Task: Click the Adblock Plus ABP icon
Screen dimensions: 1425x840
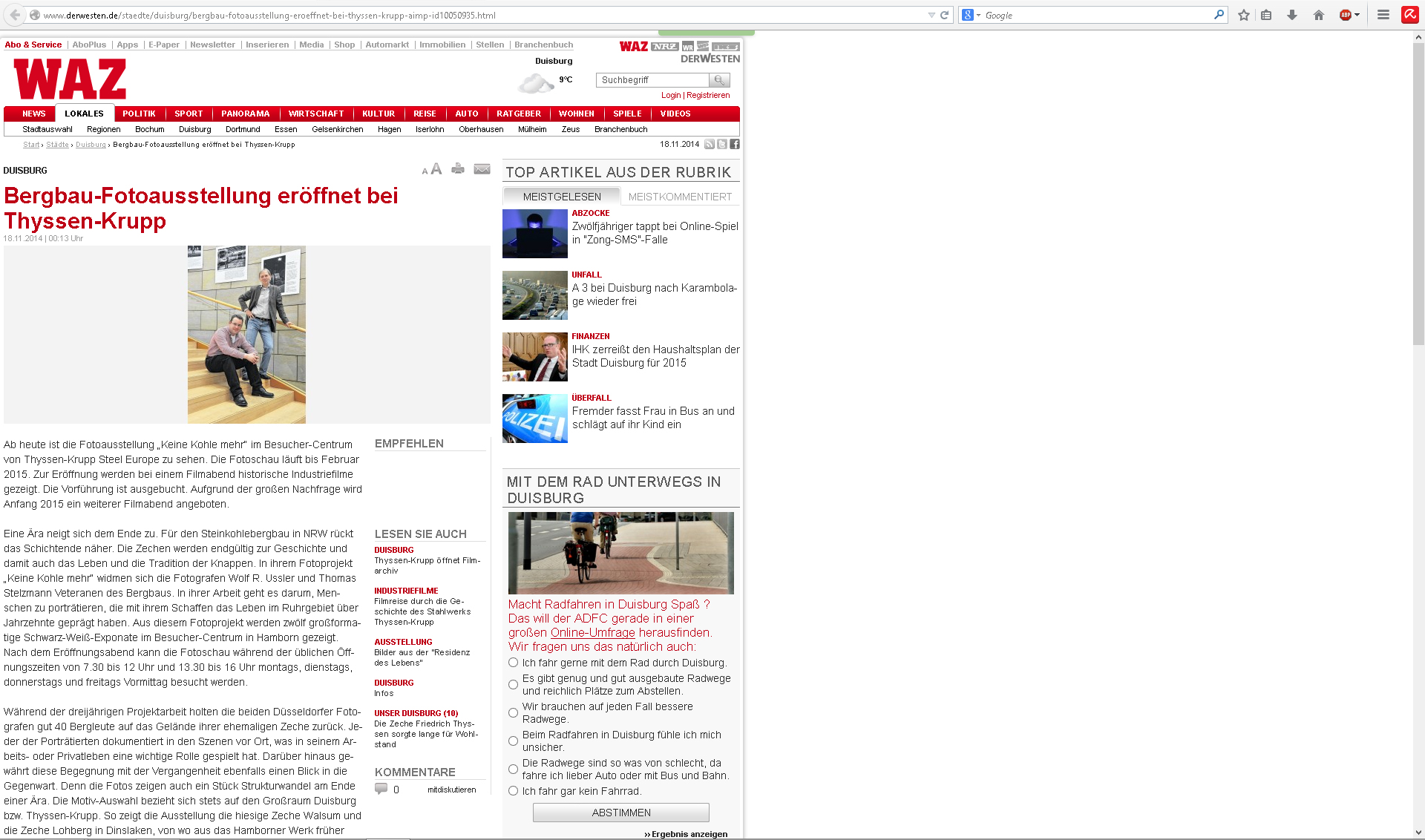Action: (x=1345, y=15)
